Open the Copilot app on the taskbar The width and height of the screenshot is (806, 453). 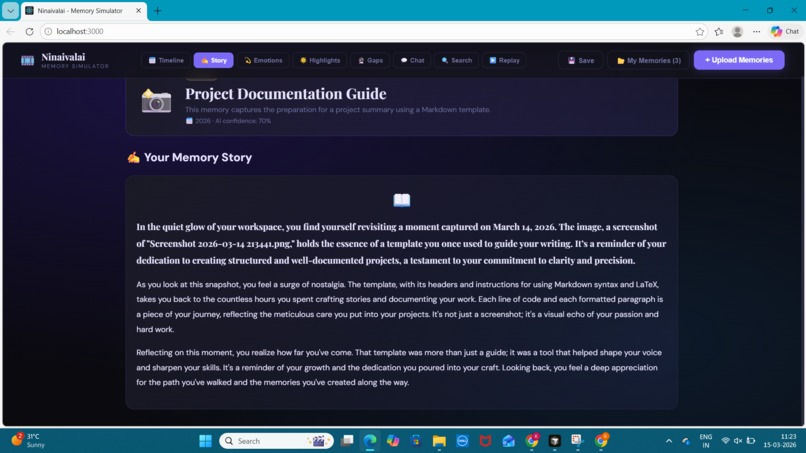pyautogui.click(x=393, y=441)
